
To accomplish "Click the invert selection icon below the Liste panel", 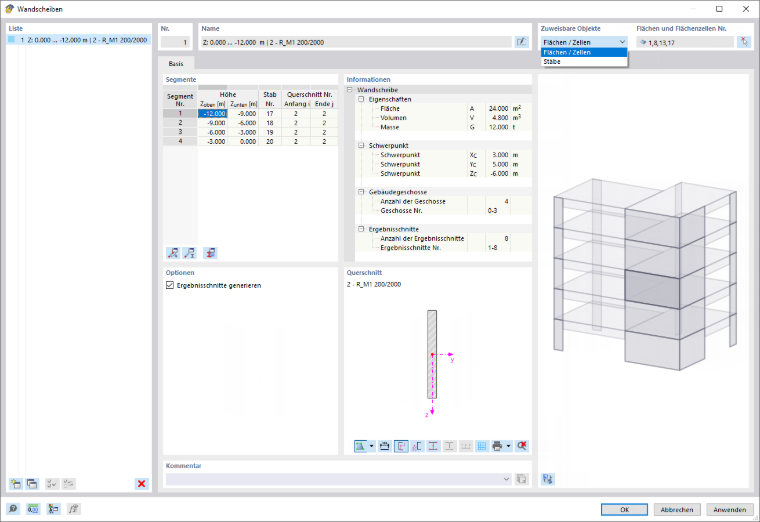I will 68,483.
